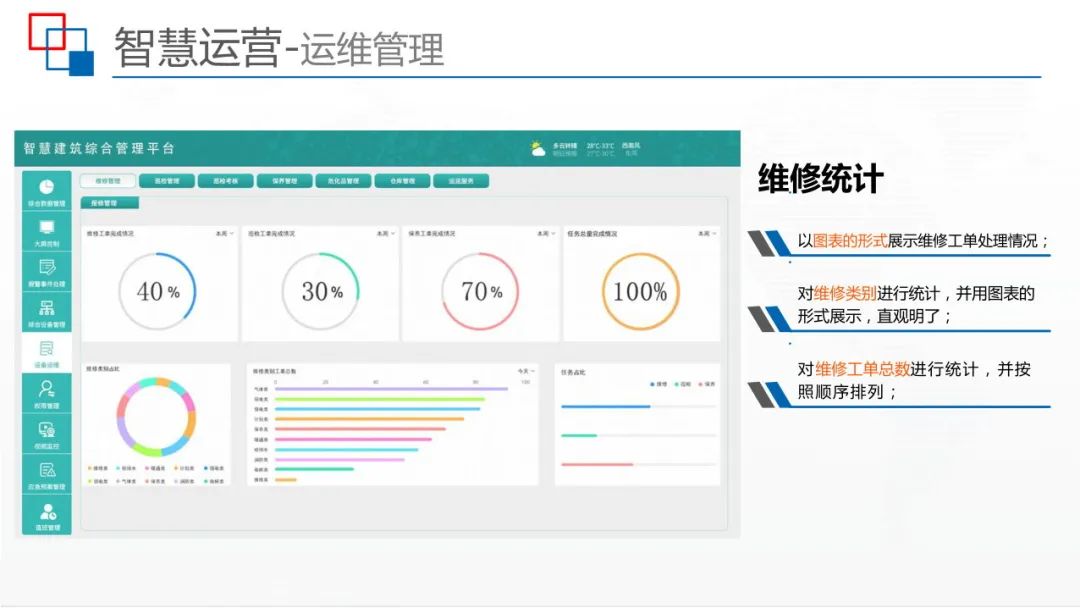
Task: Open 报警事件处理 from the left sidebar
Action: [x=46, y=271]
